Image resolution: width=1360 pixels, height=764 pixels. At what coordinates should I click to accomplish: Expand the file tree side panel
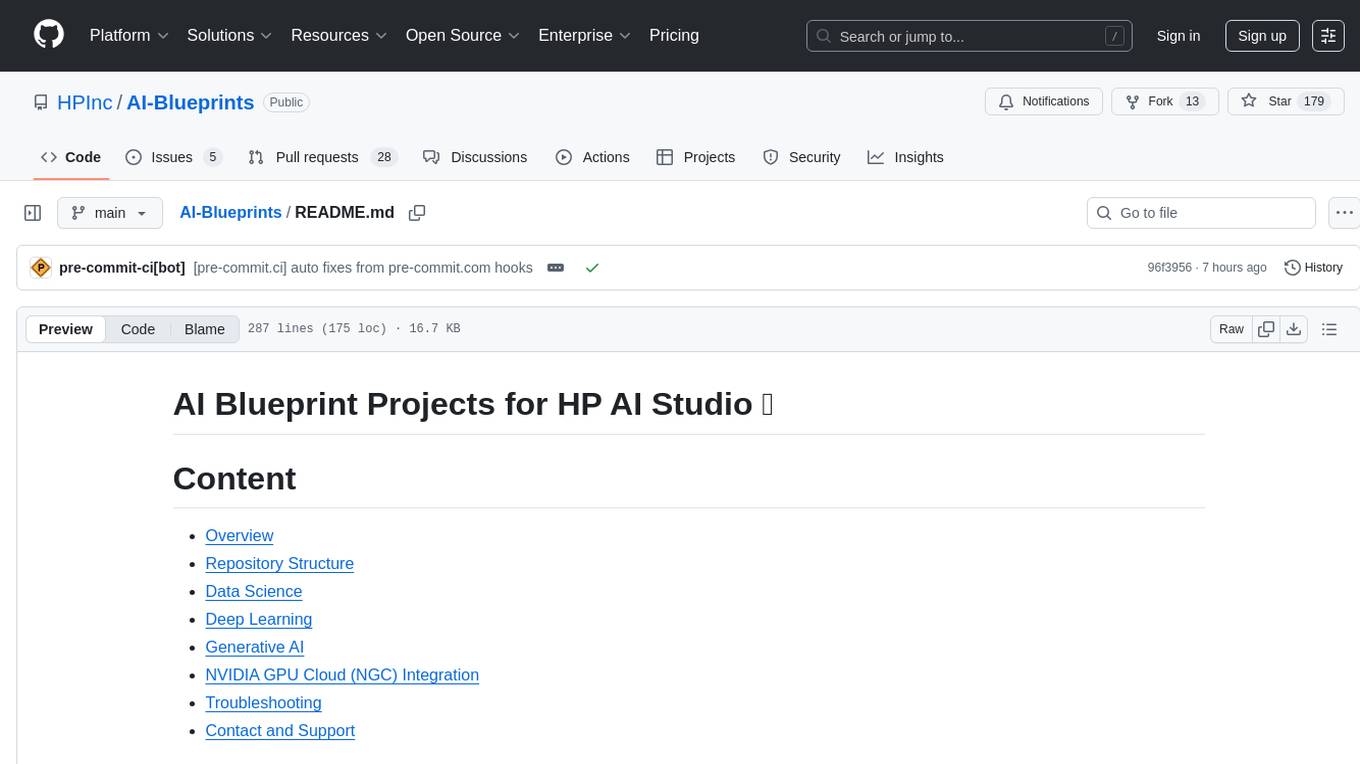tap(33, 213)
